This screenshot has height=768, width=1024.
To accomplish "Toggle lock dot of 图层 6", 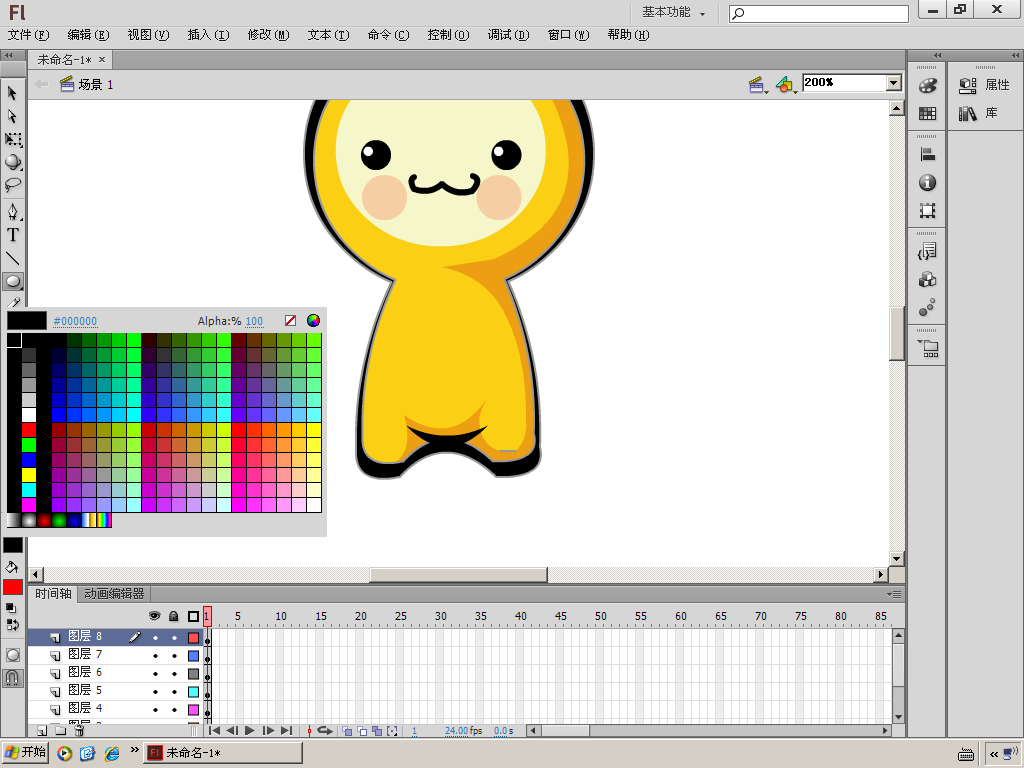I will (x=174, y=673).
